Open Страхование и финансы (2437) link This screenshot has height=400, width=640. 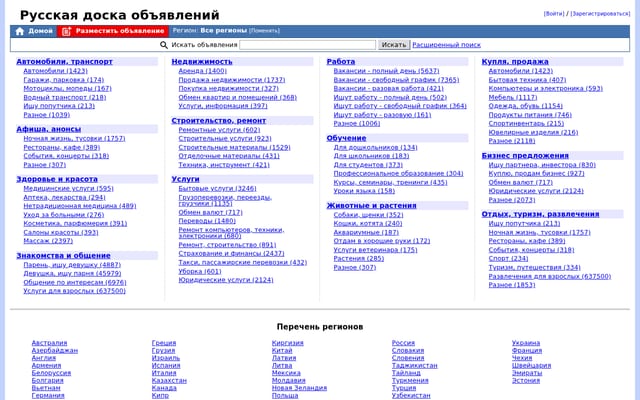tap(231, 253)
